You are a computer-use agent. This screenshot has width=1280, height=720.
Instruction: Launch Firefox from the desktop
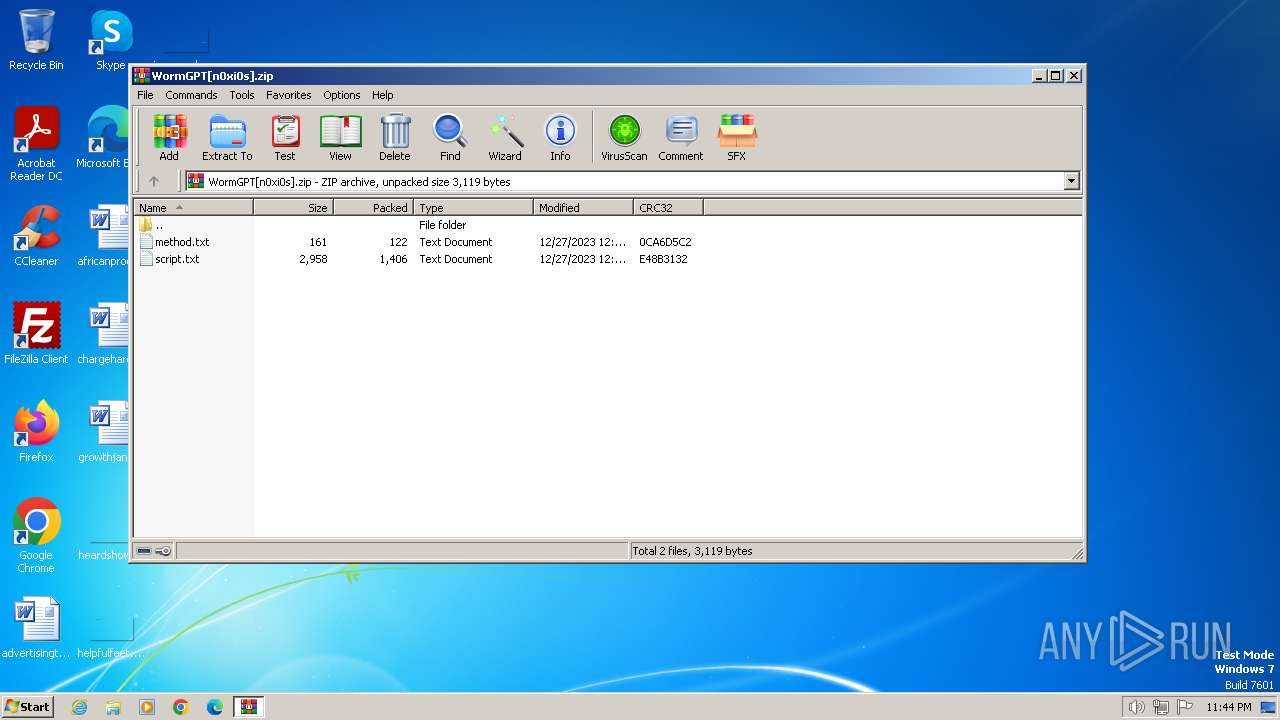[36, 432]
